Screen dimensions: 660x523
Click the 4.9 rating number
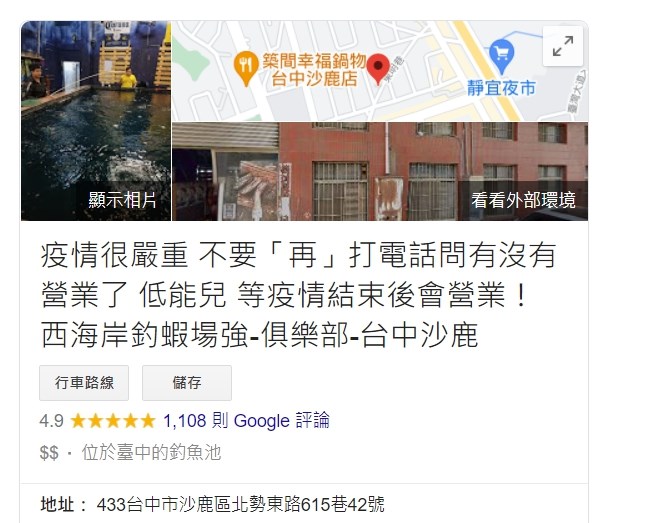pos(51,421)
